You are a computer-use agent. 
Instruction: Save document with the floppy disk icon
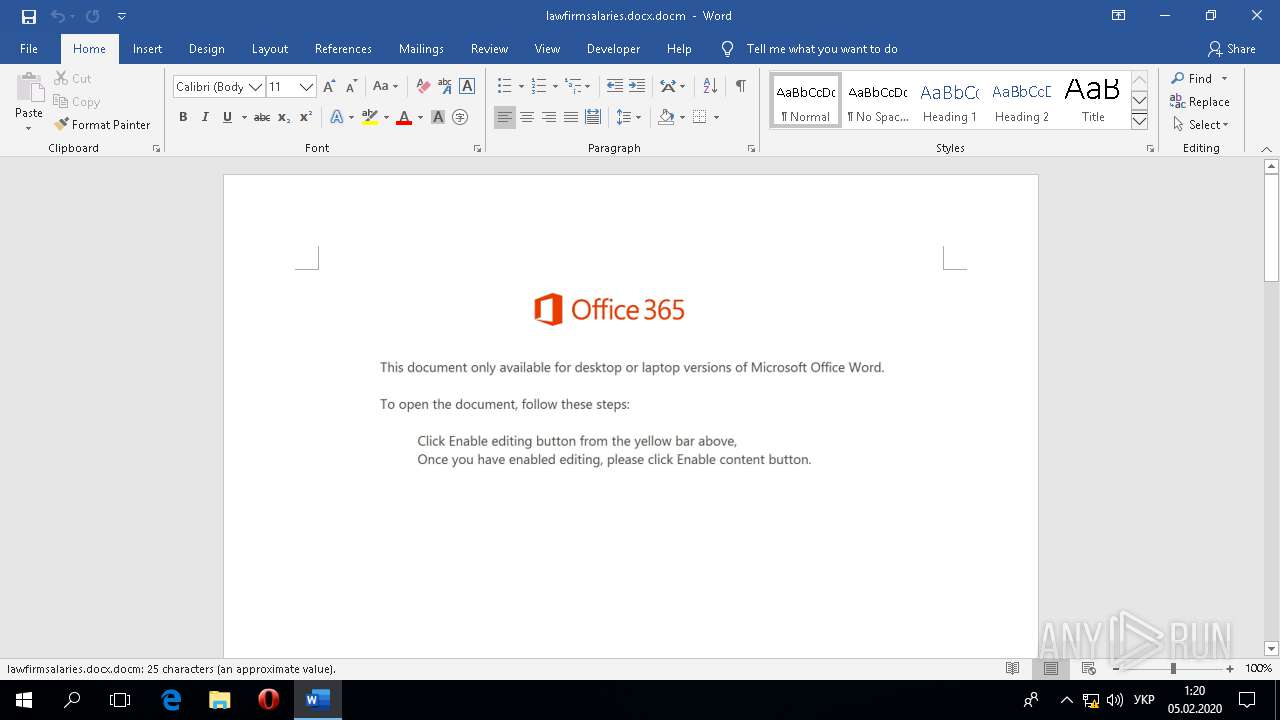pos(29,16)
